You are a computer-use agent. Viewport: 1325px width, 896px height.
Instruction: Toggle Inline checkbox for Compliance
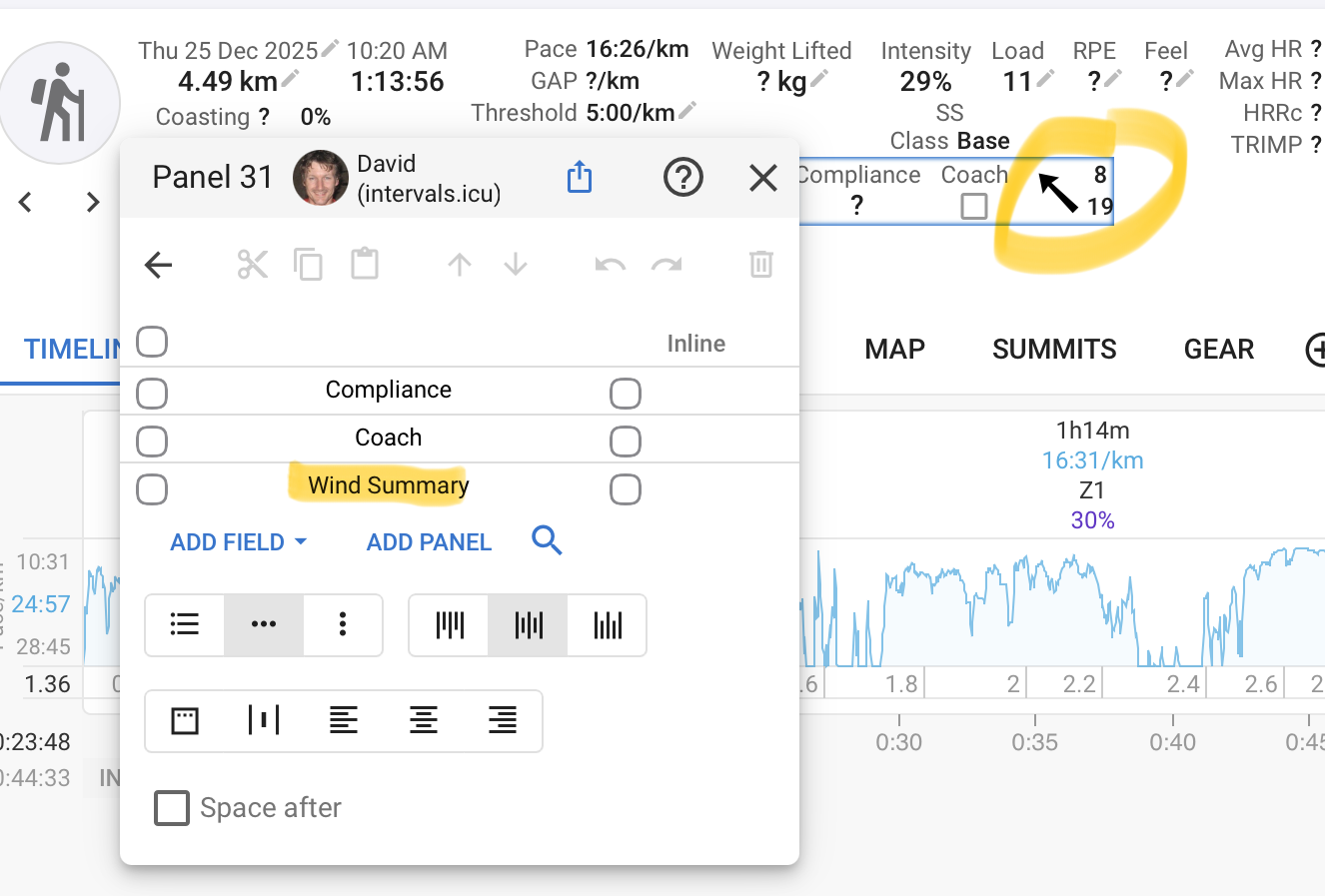pos(626,394)
